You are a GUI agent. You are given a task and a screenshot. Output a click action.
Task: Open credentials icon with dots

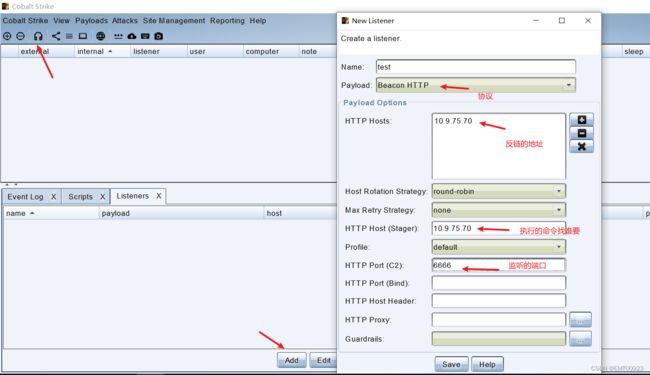coord(118,36)
